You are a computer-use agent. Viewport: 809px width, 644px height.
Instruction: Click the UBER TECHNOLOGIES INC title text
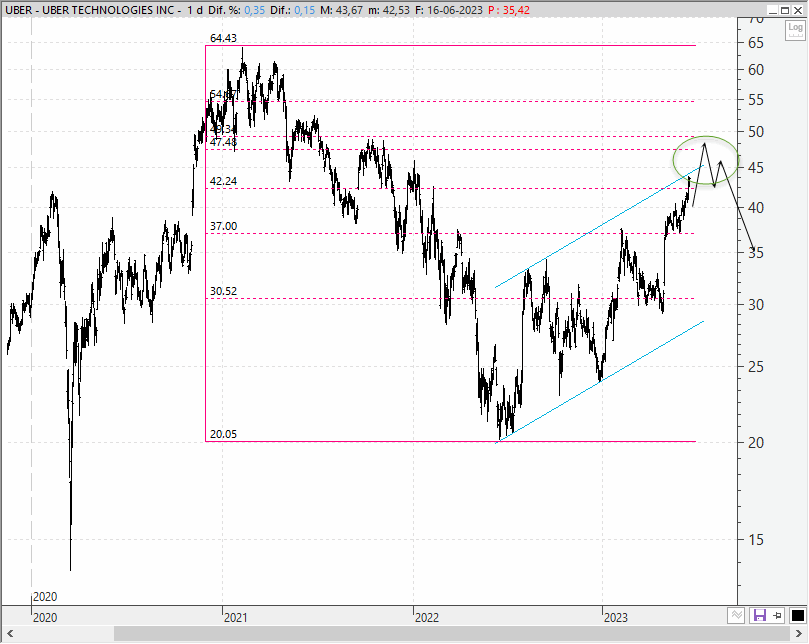coord(108,10)
